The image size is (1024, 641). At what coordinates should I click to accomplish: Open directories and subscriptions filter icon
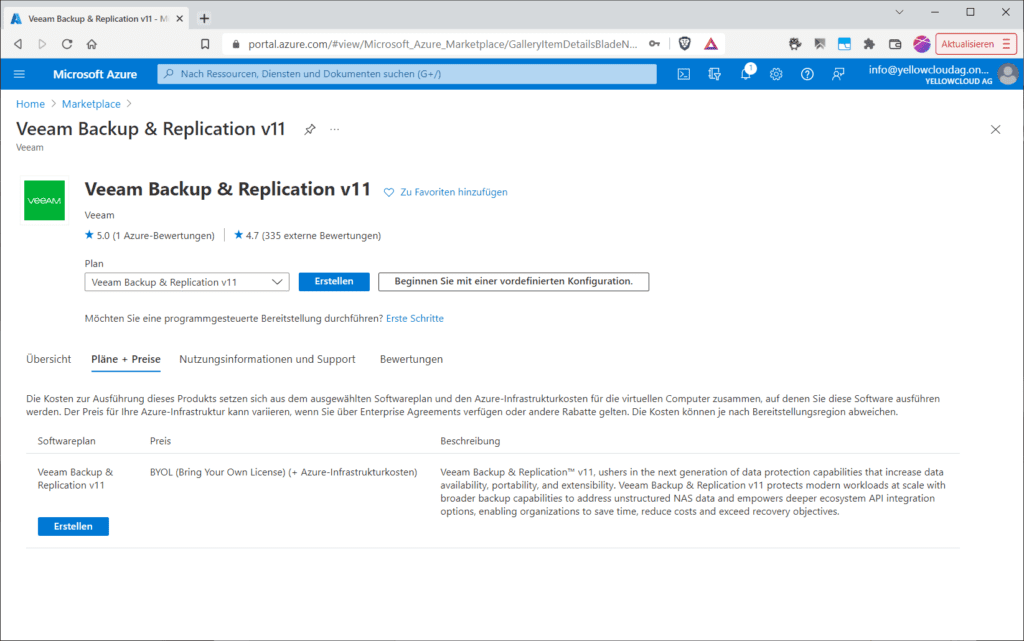point(714,74)
